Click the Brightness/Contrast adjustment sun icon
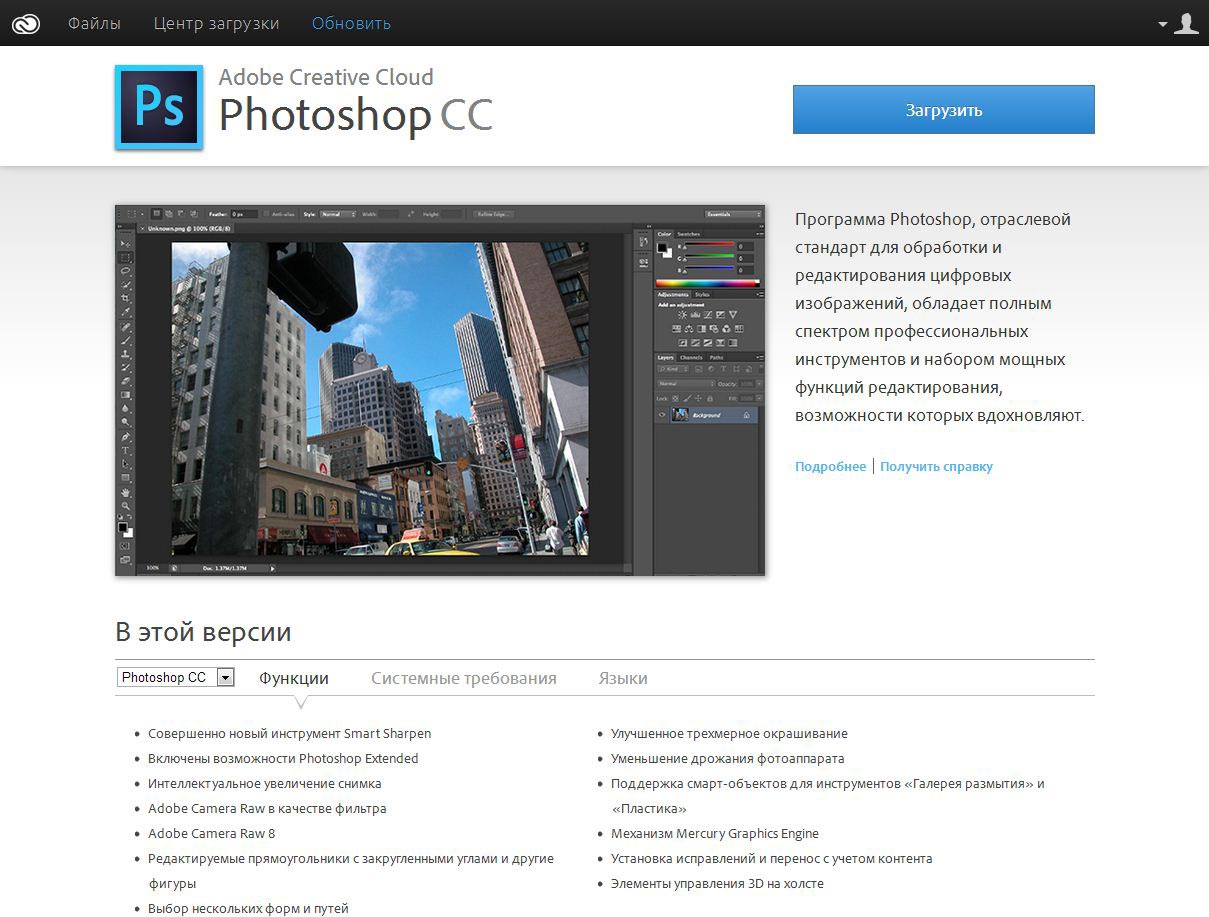This screenshot has width=1209, height=917. pos(683,315)
